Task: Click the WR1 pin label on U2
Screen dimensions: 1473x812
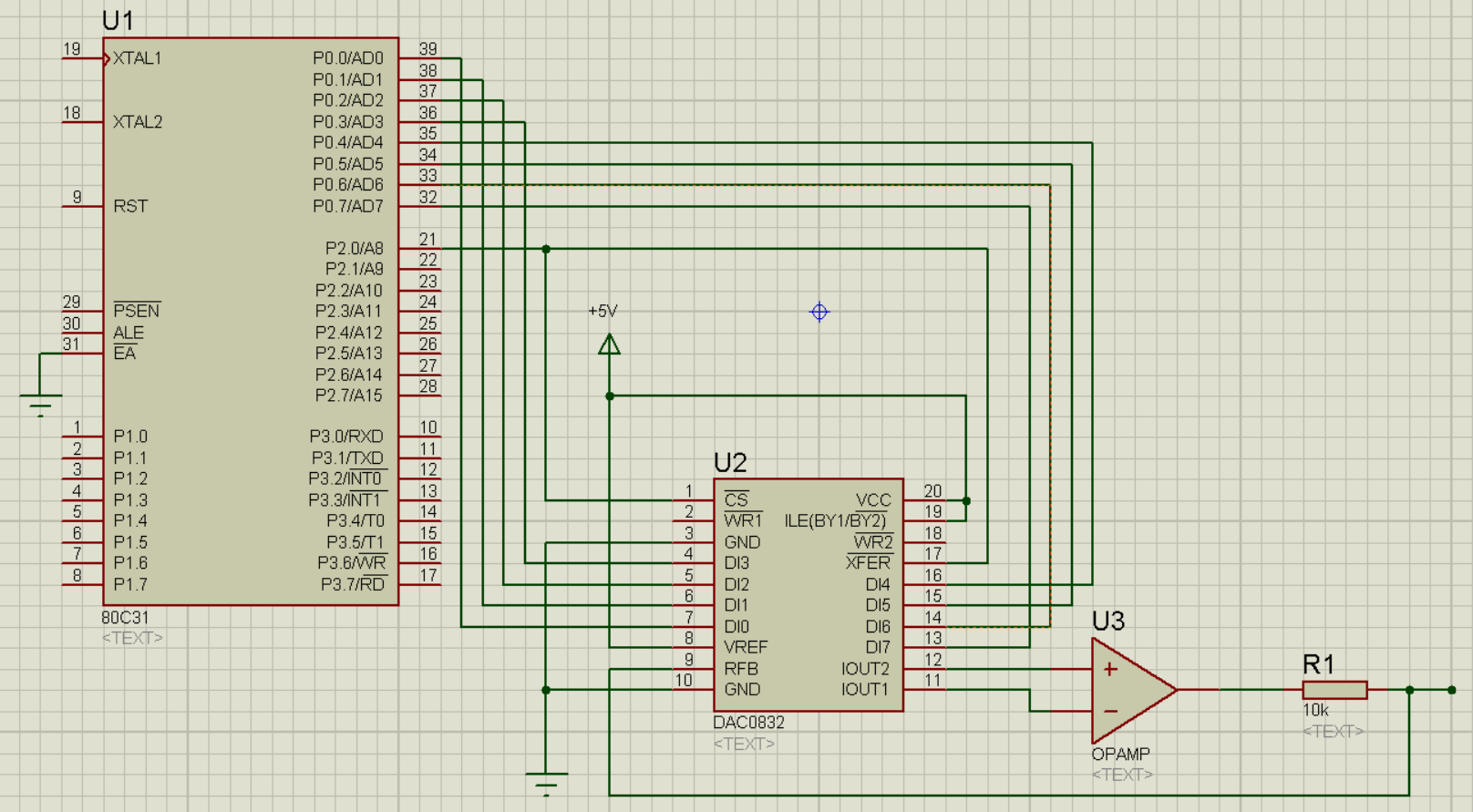Action: [x=743, y=521]
